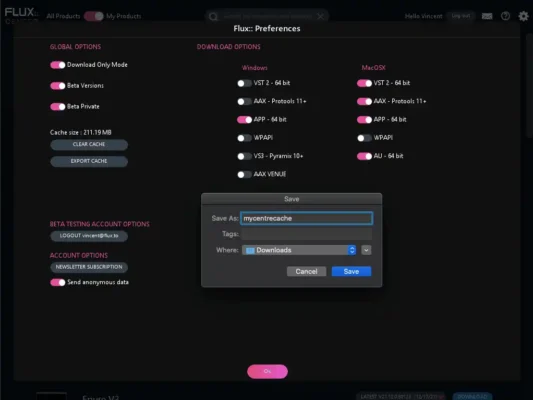Open the mail envelope icon
The height and width of the screenshot is (400, 533).
click(x=487, y=16)
